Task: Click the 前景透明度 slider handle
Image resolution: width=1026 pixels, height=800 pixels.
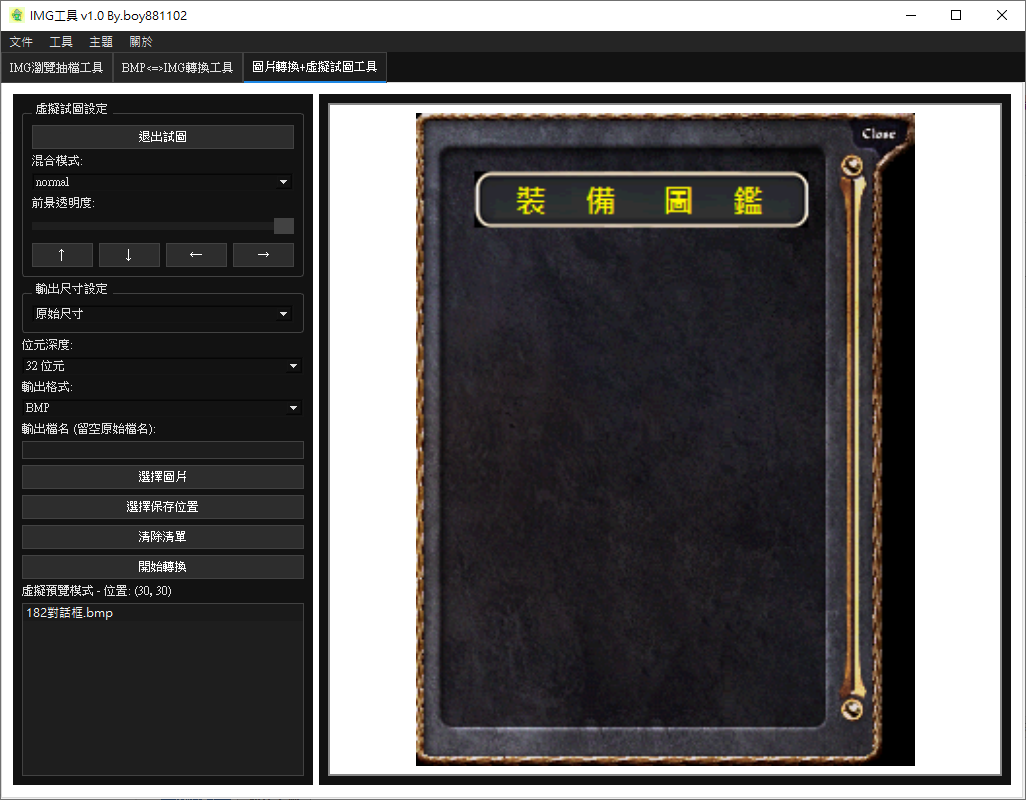Action: pyautogui.click(x=283, y=226)
